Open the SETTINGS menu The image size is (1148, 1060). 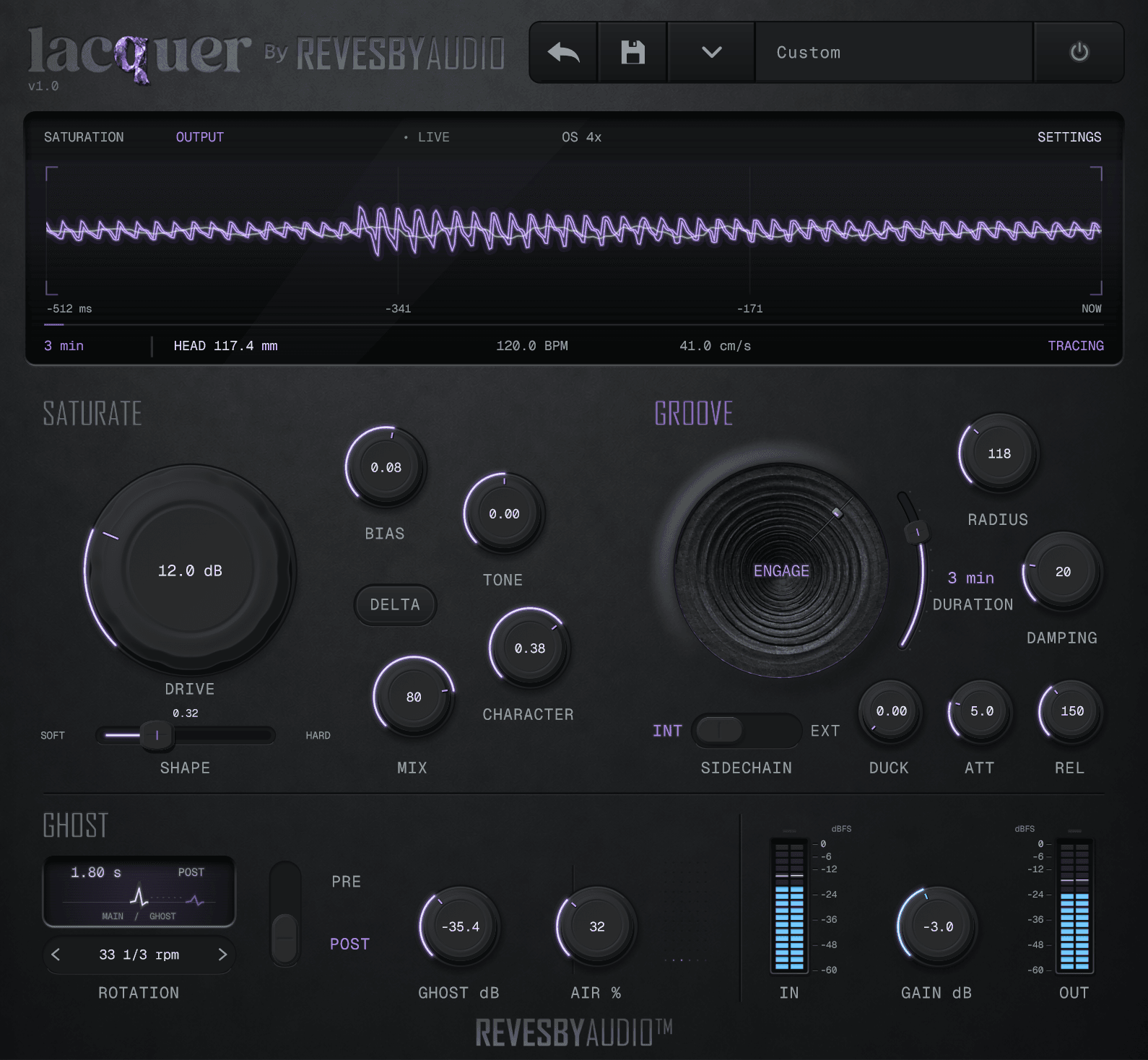pyautogui.click(x=1069, y=137)
